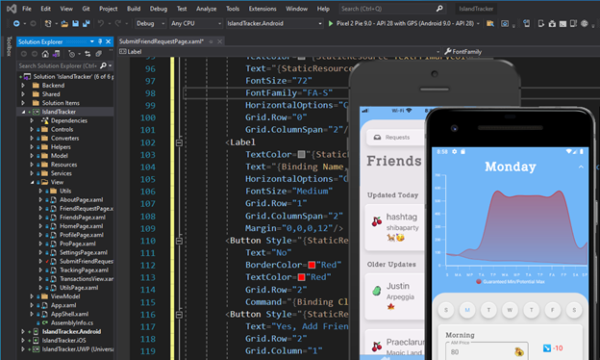Toggle the W weekday circle

coord(510,310)
